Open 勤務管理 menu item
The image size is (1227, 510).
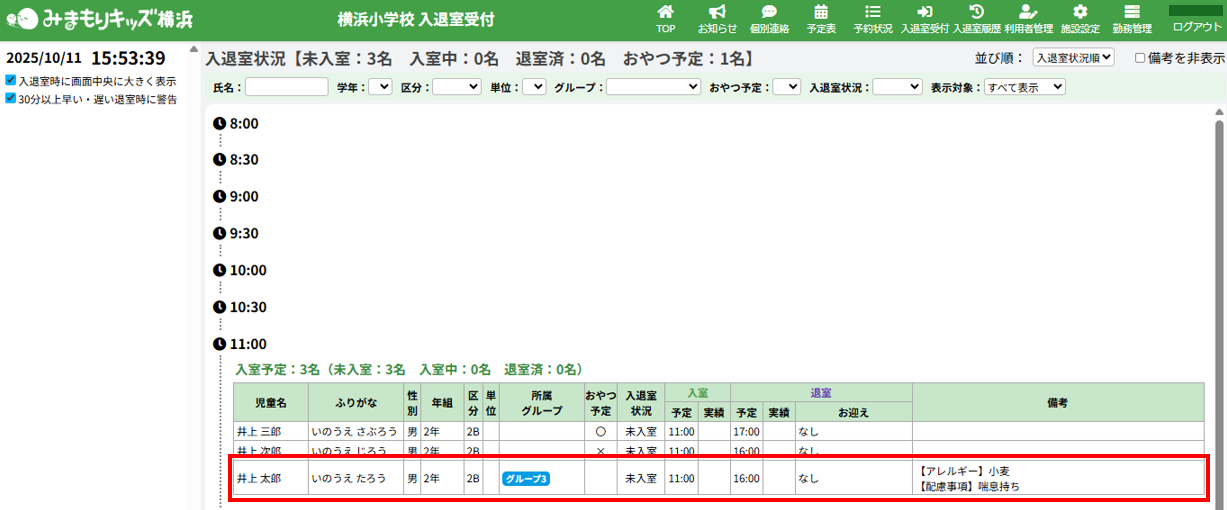click(1132, 19)
